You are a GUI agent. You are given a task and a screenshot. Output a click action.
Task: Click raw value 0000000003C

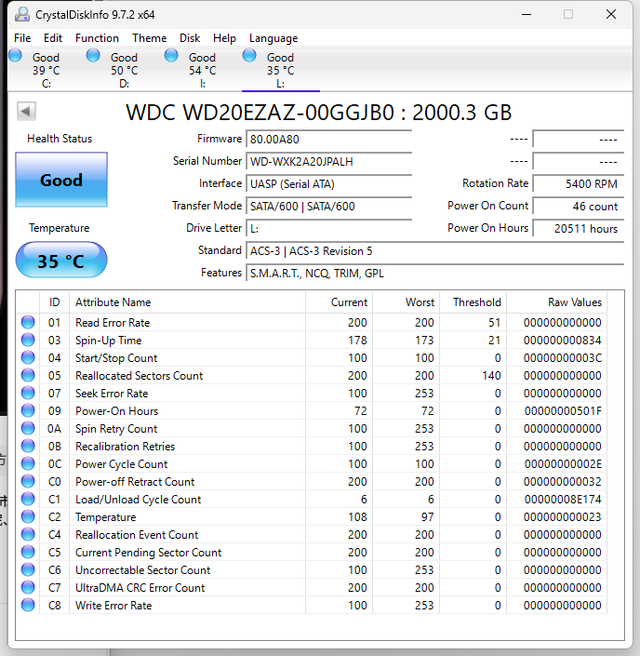pos(563,358)
